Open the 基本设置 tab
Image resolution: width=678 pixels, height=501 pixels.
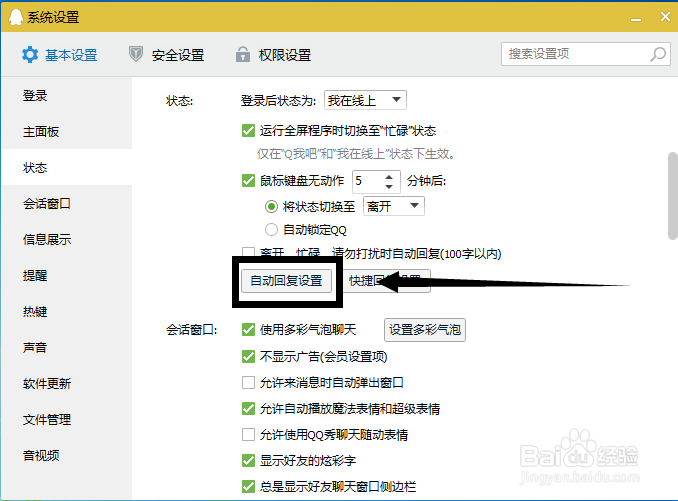coord(60,55)
